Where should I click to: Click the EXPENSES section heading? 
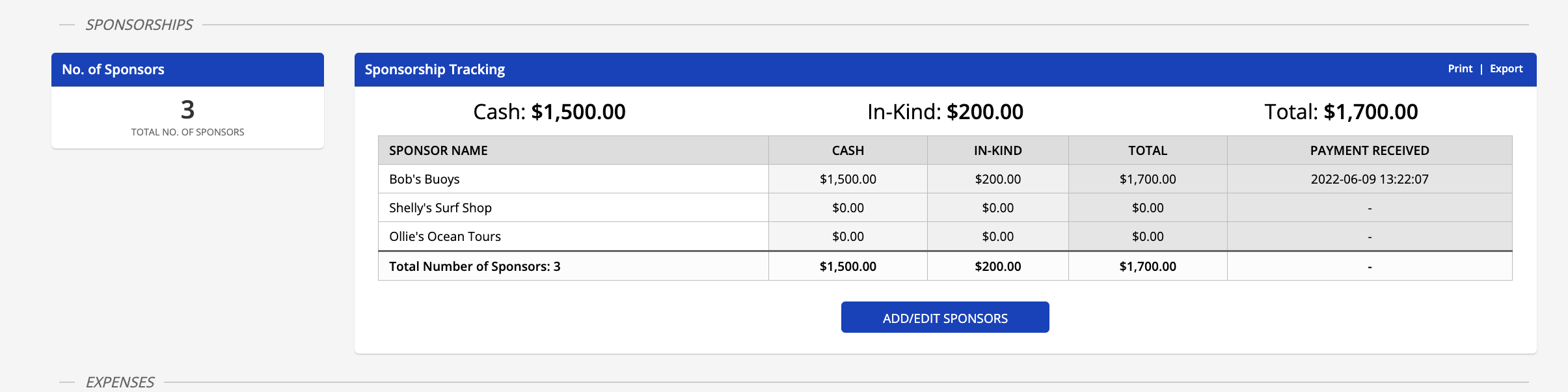(120, 382)
